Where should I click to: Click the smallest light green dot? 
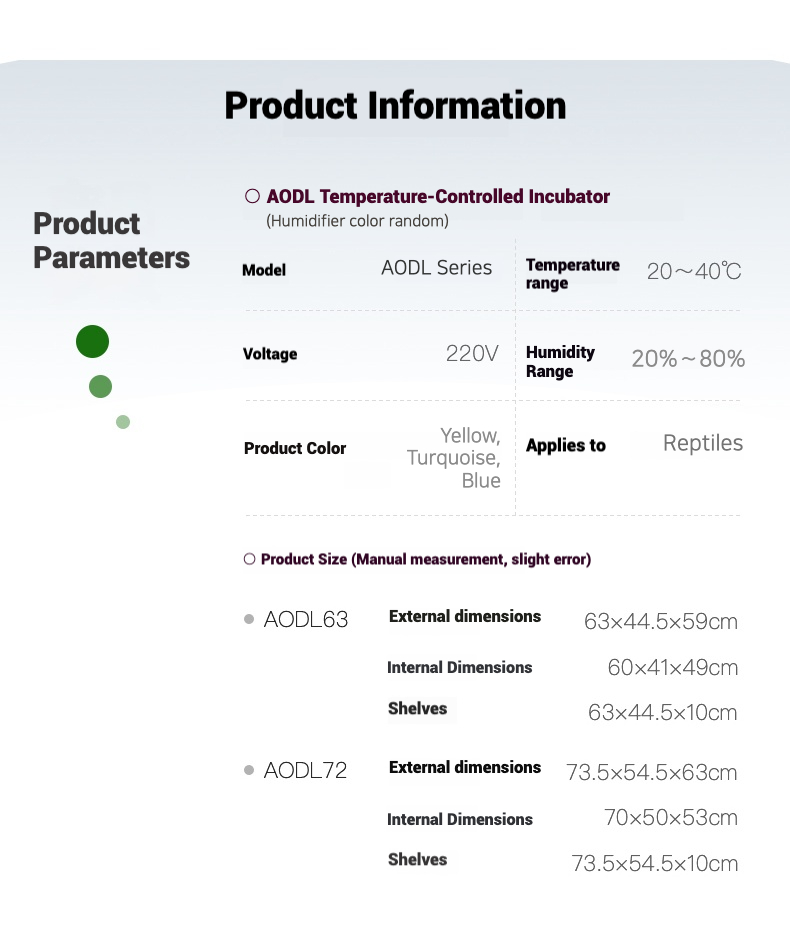123,422
